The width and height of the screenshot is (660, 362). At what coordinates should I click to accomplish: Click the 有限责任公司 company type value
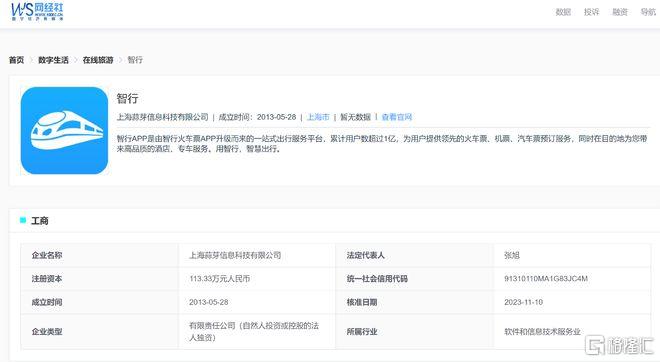(254, 332)
